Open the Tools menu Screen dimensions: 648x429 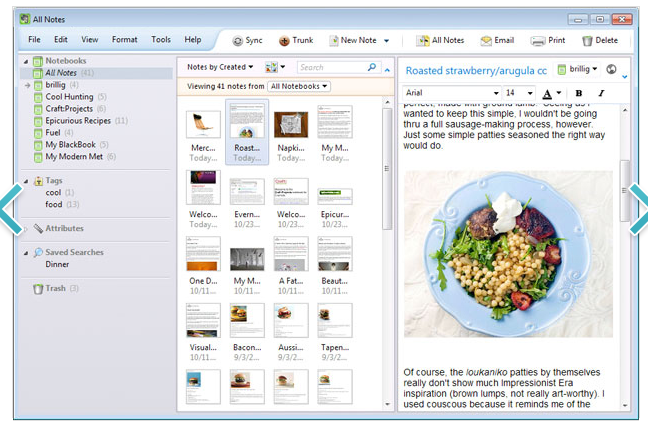[x=161, y=40]
